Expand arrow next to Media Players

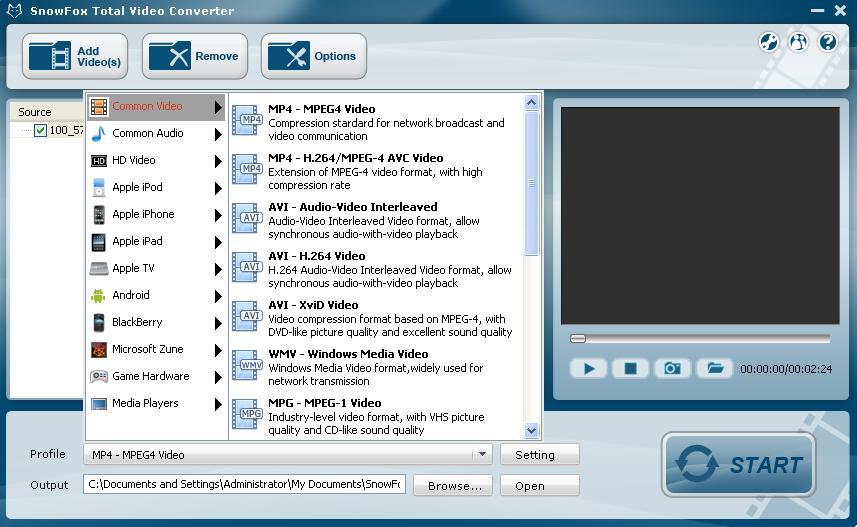click(218, 404)
